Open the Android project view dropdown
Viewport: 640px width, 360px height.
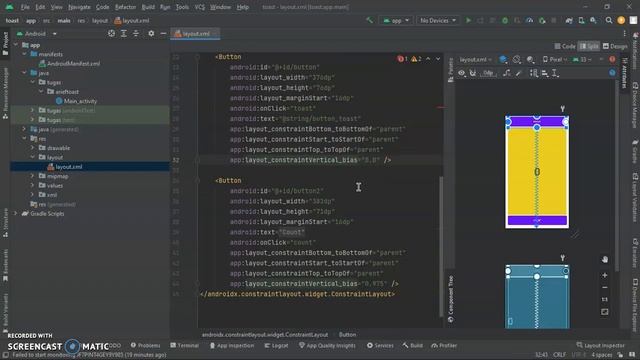(x=36, y=33)
